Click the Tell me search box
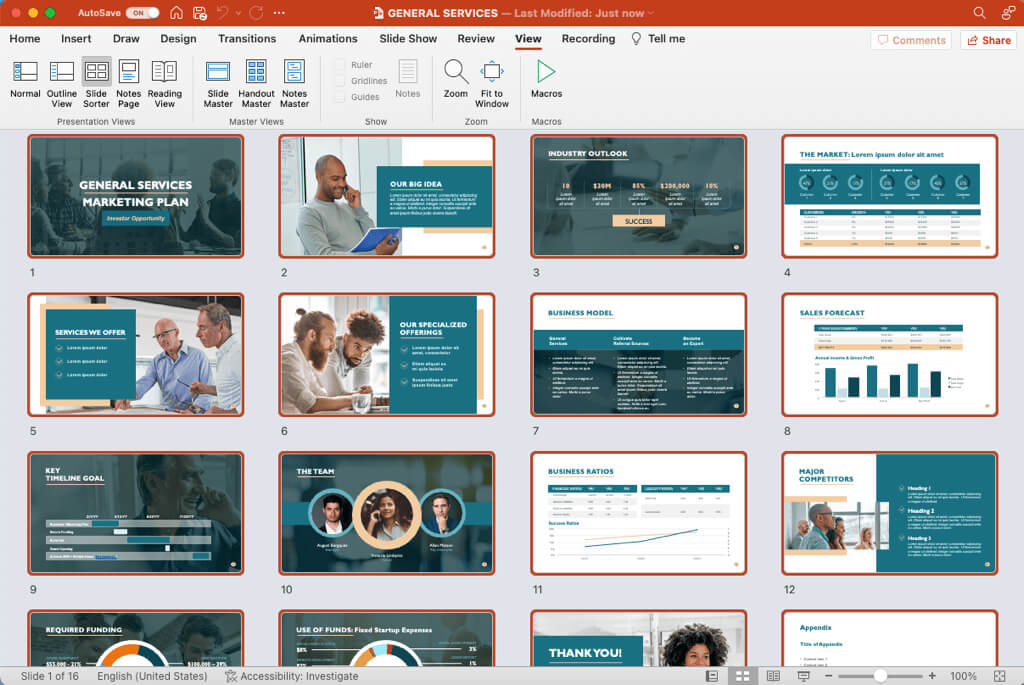Screen dimensions: 1024x685 coord(658,39)
